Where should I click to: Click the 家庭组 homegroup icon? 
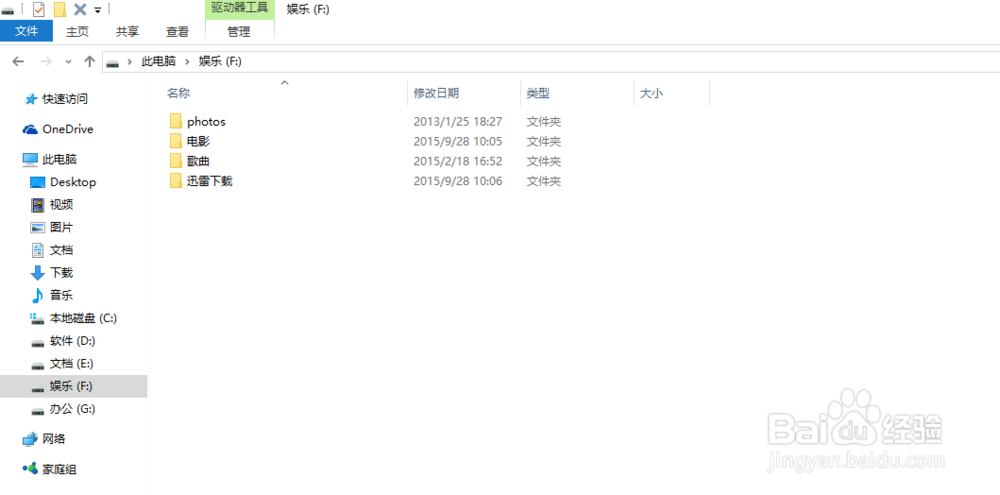(30, 469)
